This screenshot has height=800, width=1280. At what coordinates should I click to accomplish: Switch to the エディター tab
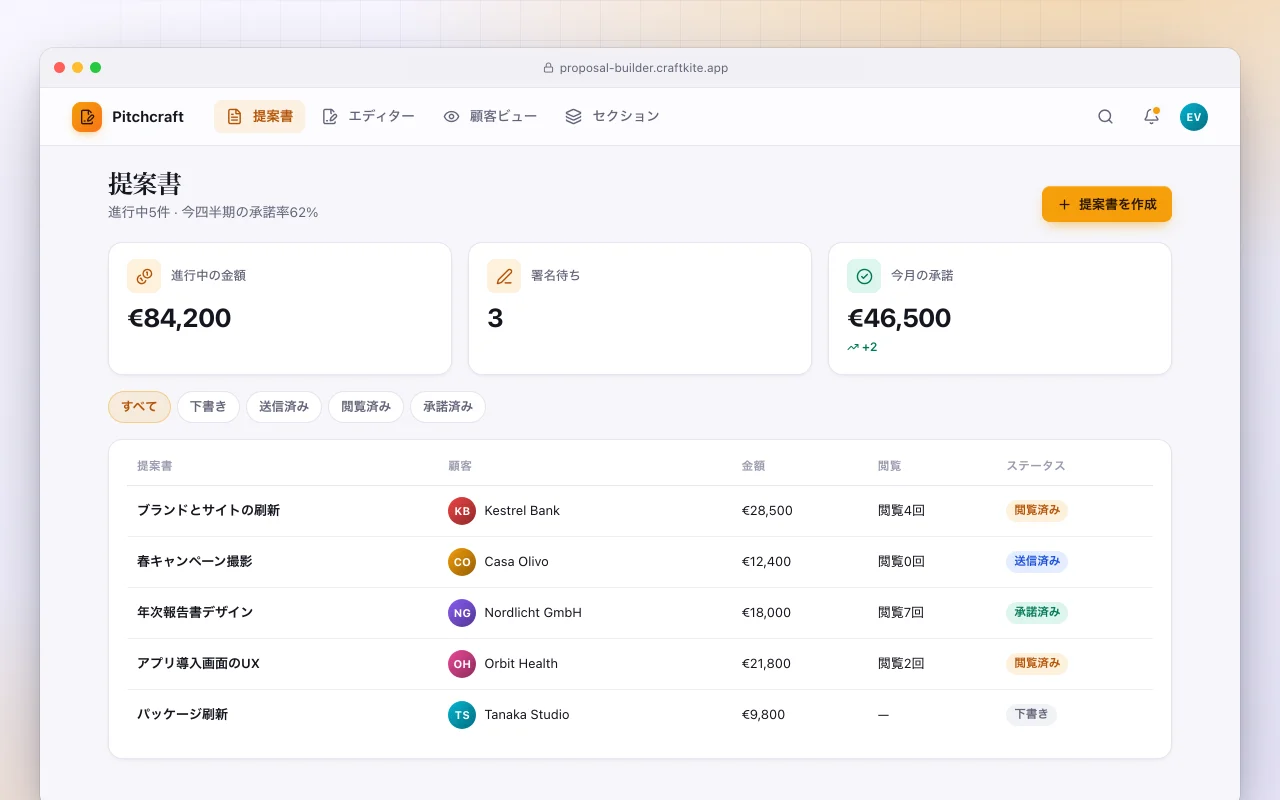coord(368,117)
